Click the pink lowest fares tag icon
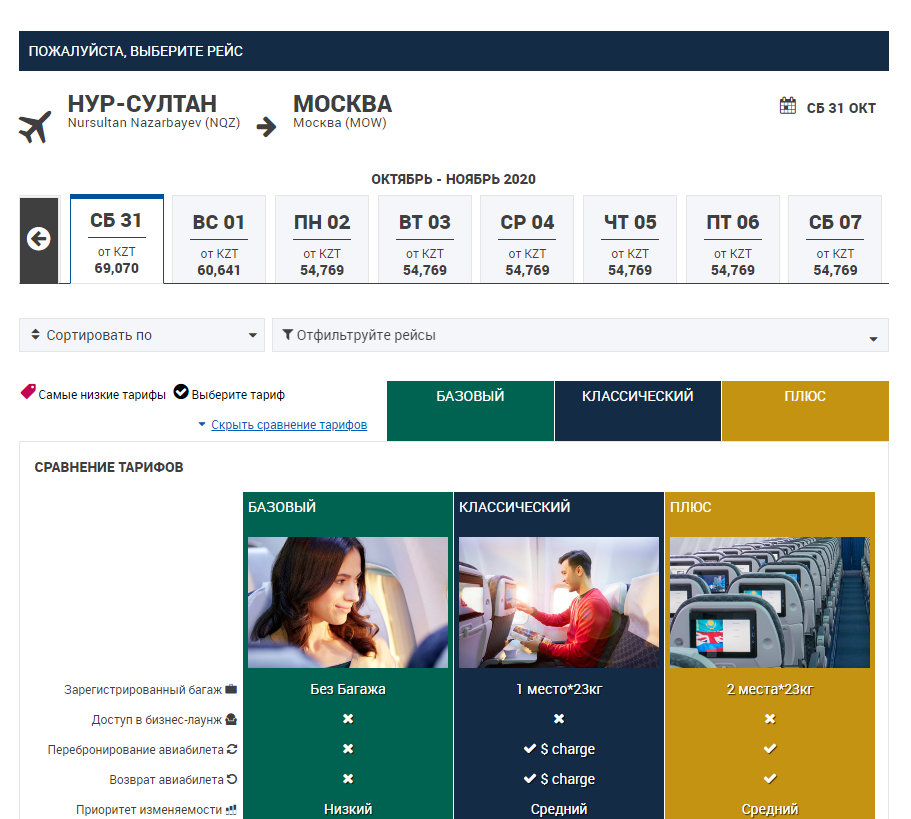 [27, 393]
